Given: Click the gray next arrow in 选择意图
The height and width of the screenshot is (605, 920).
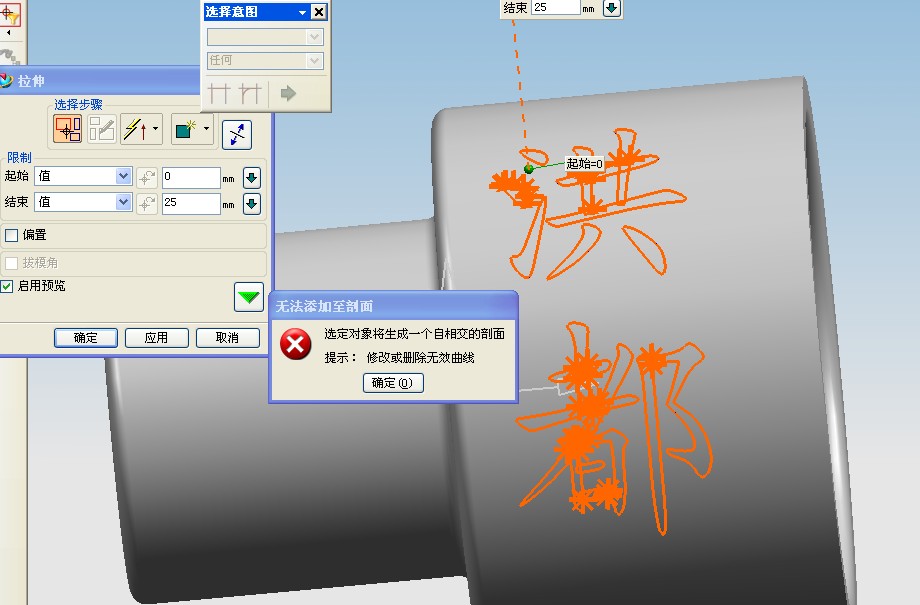Looking at the screenshot, I should pyautogui.click(x=288, y=93).
